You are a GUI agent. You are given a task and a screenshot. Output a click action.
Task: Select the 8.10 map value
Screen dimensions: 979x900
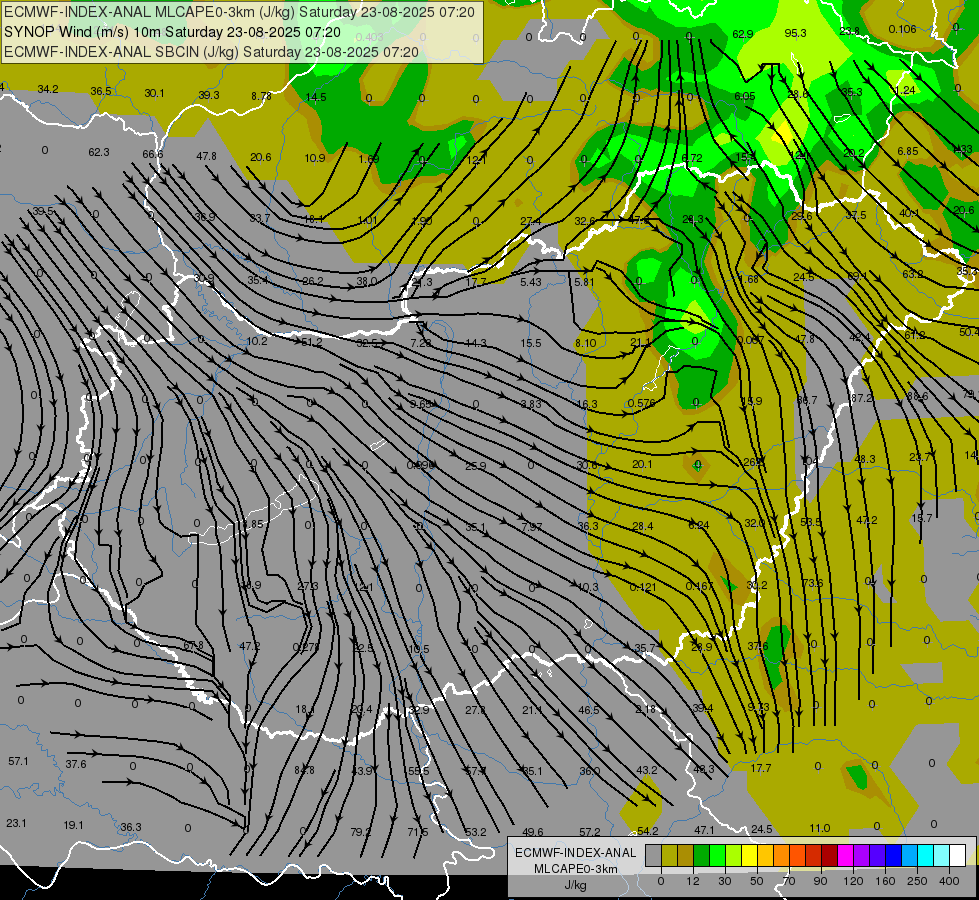[586, 343]
